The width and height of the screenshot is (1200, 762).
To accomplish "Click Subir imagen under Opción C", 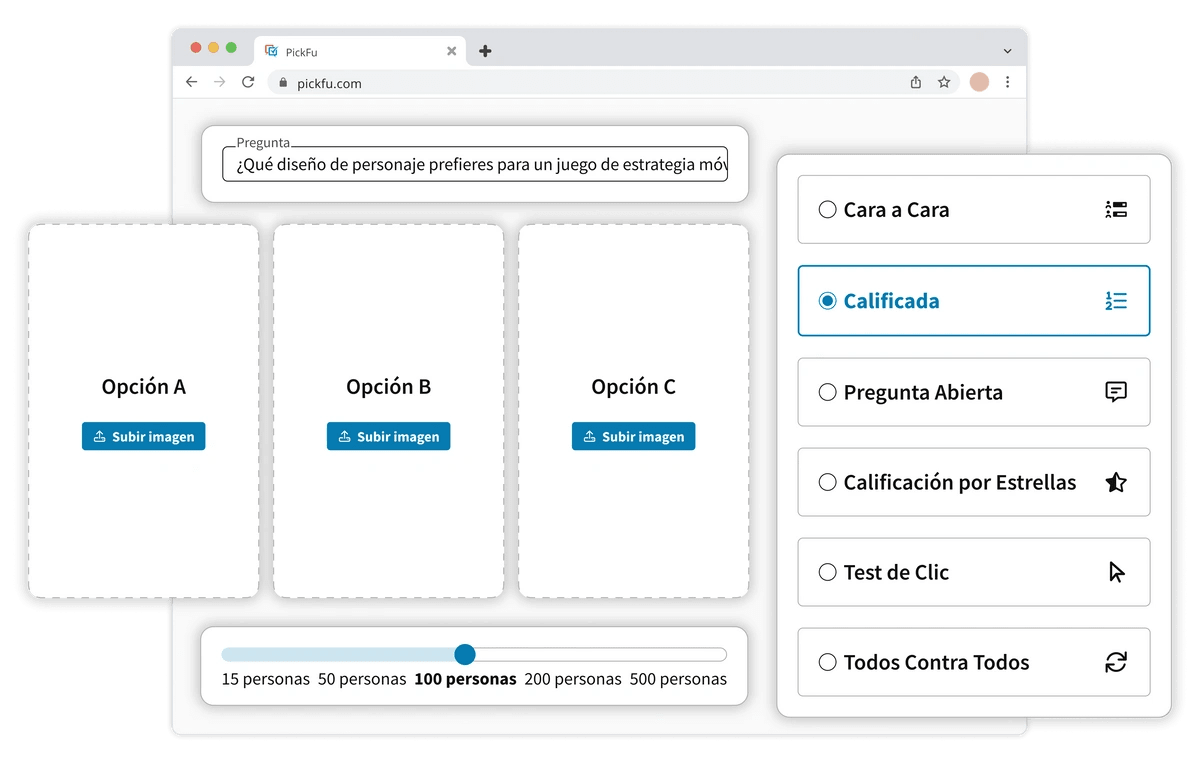I will point(633,436).
